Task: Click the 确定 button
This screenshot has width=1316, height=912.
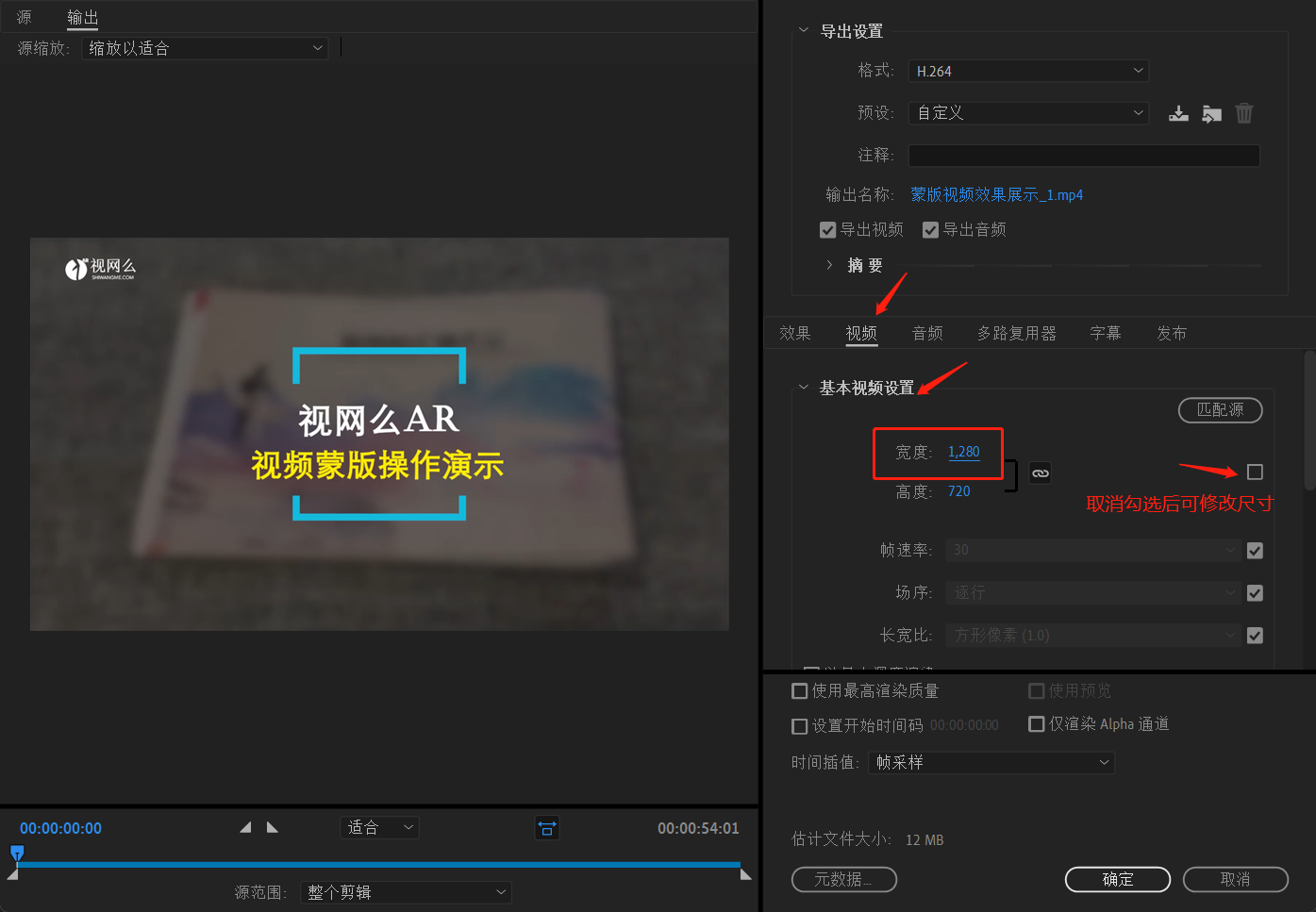Action: click(x=1118, y=879)
